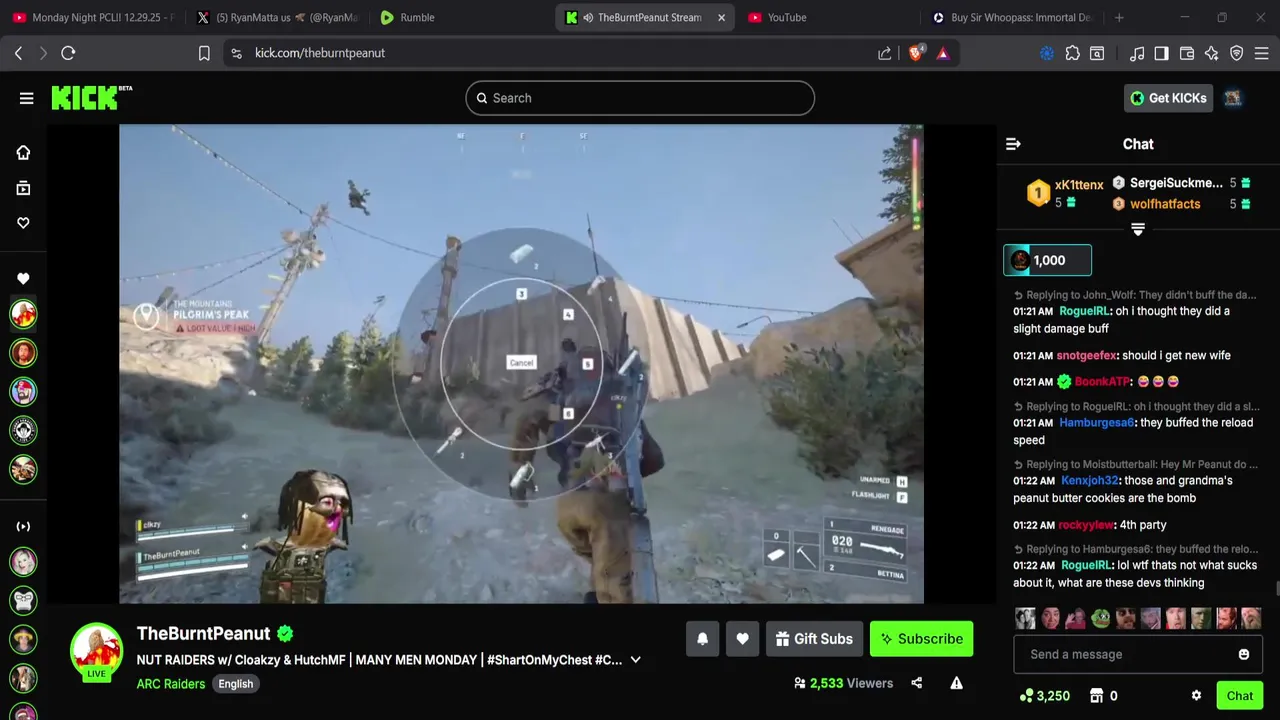The width and height of the screenshot is (1280, 720).
Task: Click the Get KICKs button
Action: tap(1168, 98)
